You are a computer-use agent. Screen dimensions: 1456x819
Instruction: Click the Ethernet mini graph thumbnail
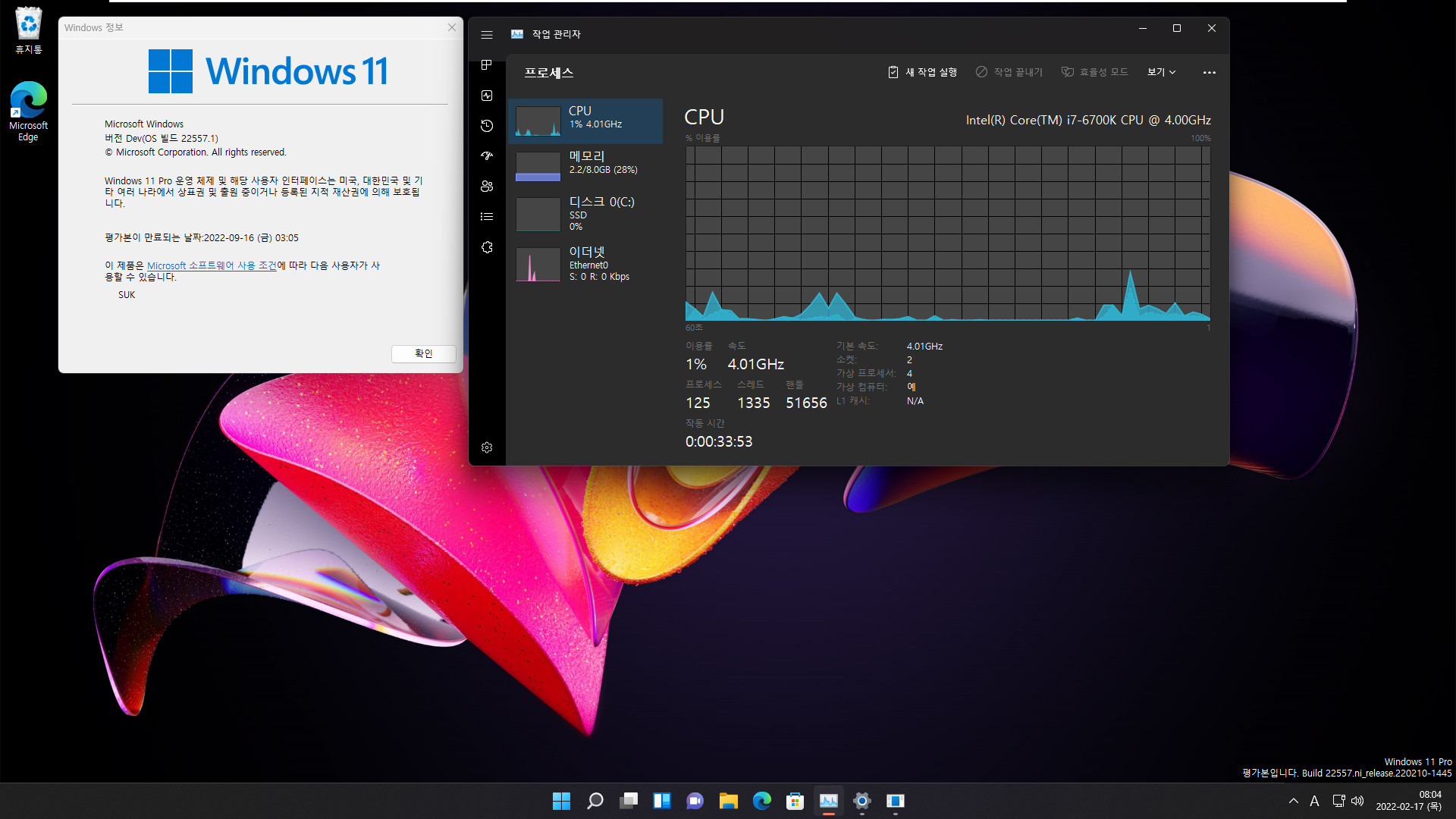[x=538, y=265]
